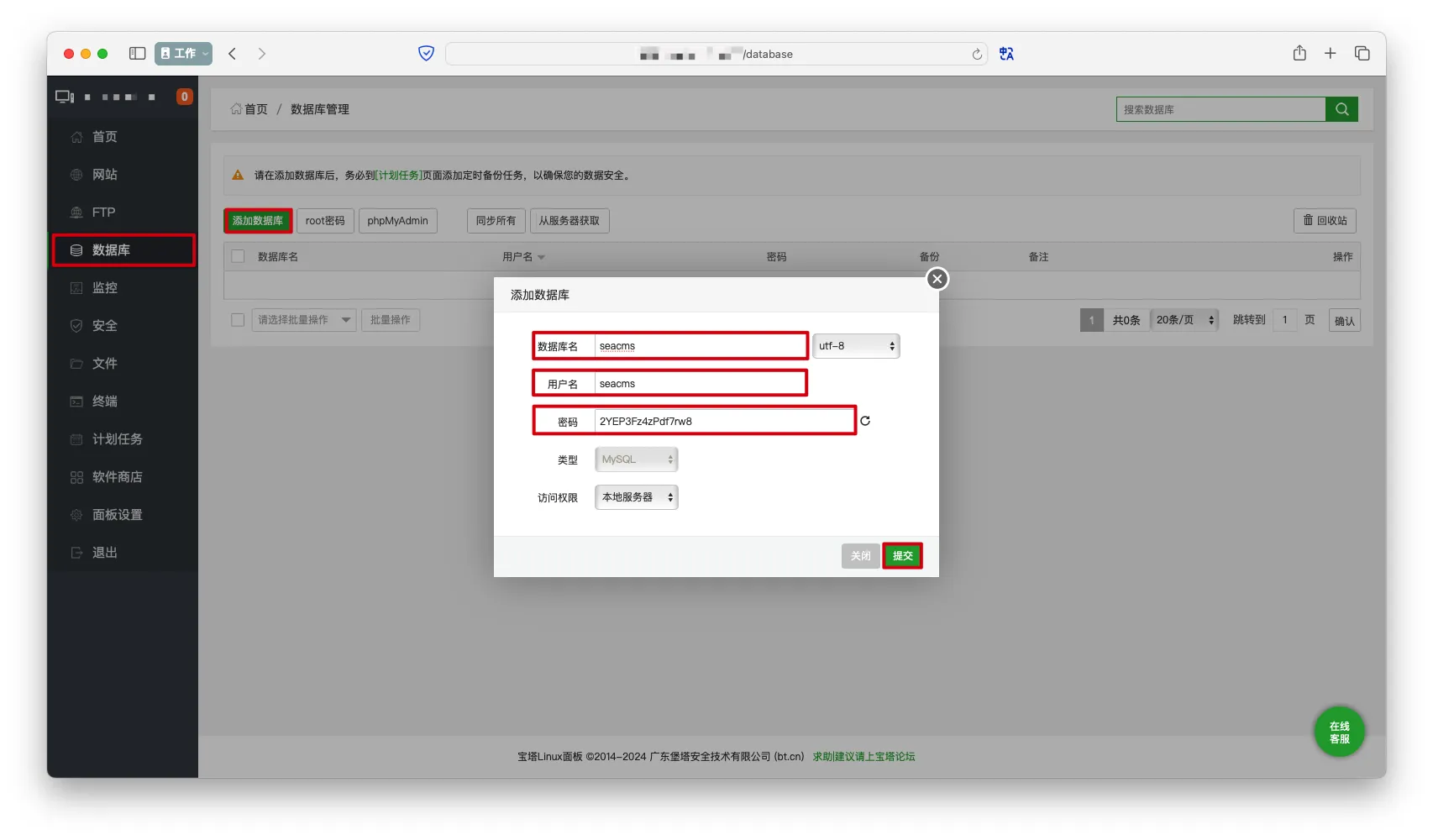Click the regenerate password refresh icon

pos(865,421)
